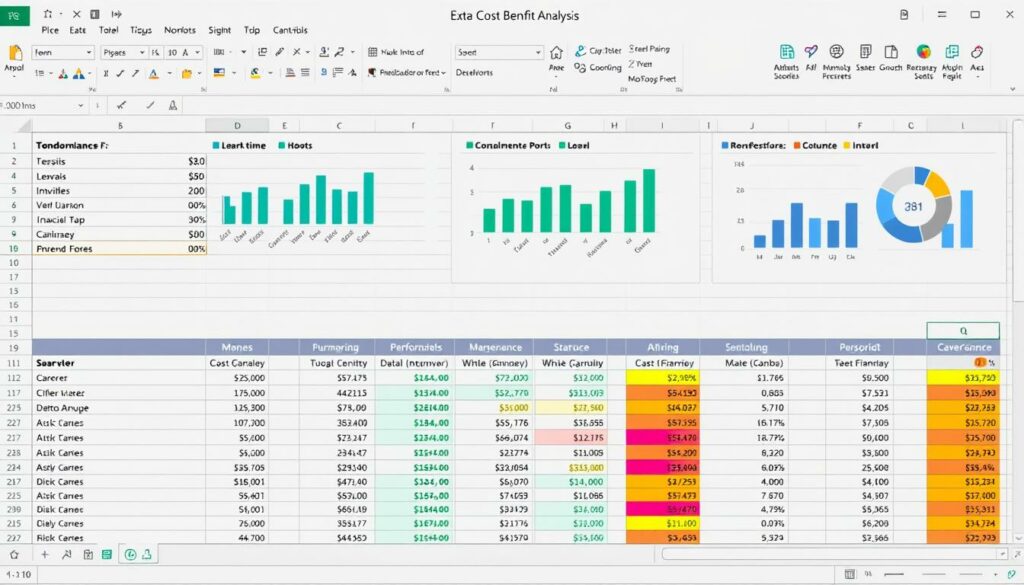Select row 10 header with Prnend Fores
The height and width of the screenshot is (585, 1024).
14,249
